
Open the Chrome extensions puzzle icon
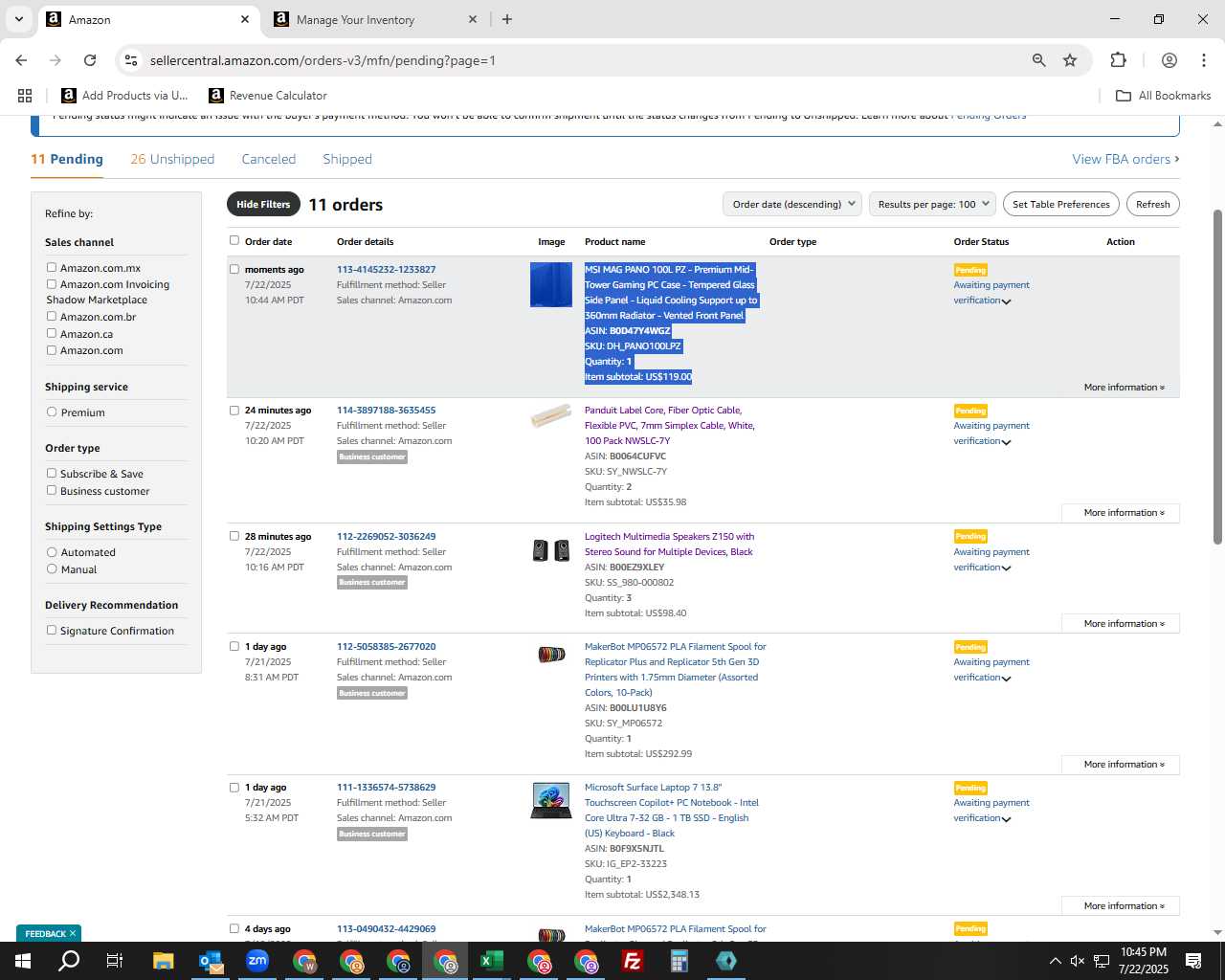pos(1118,60)
